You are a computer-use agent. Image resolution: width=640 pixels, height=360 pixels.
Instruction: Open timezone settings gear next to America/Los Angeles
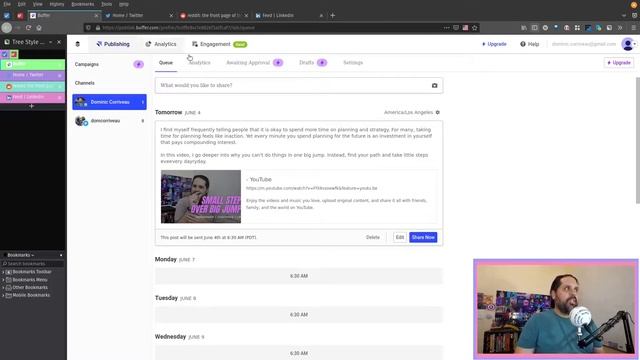coord(438,112)
